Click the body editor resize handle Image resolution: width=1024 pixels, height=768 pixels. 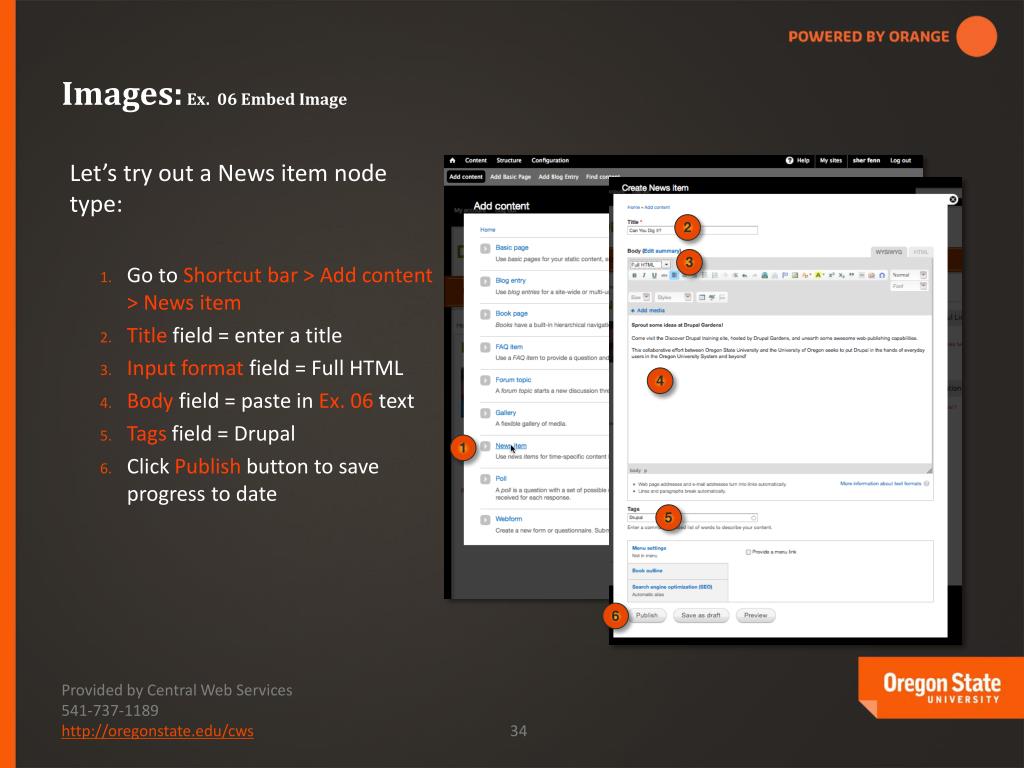click(x=929, y=470)
